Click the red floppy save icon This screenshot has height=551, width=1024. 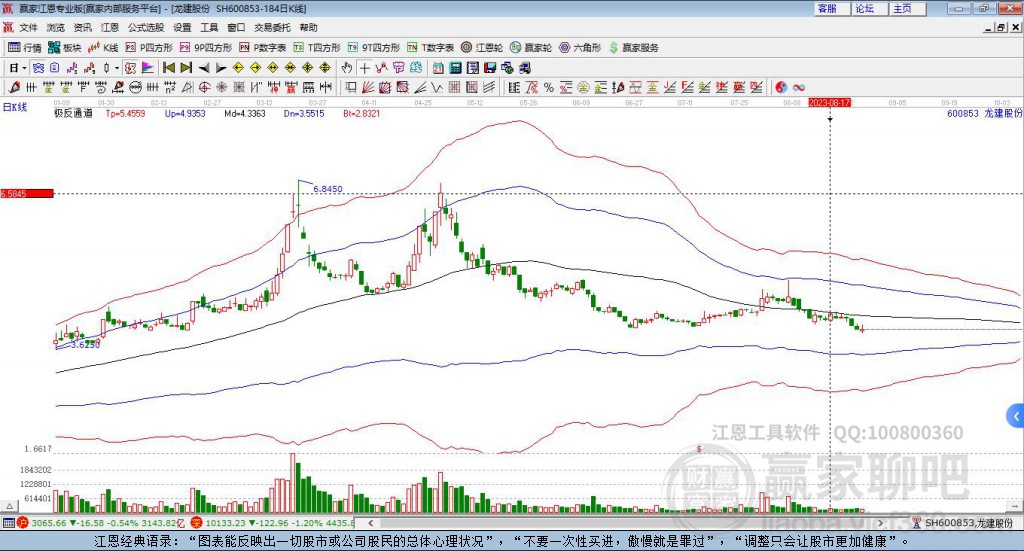pyautogui.click(x=490, y=68)
